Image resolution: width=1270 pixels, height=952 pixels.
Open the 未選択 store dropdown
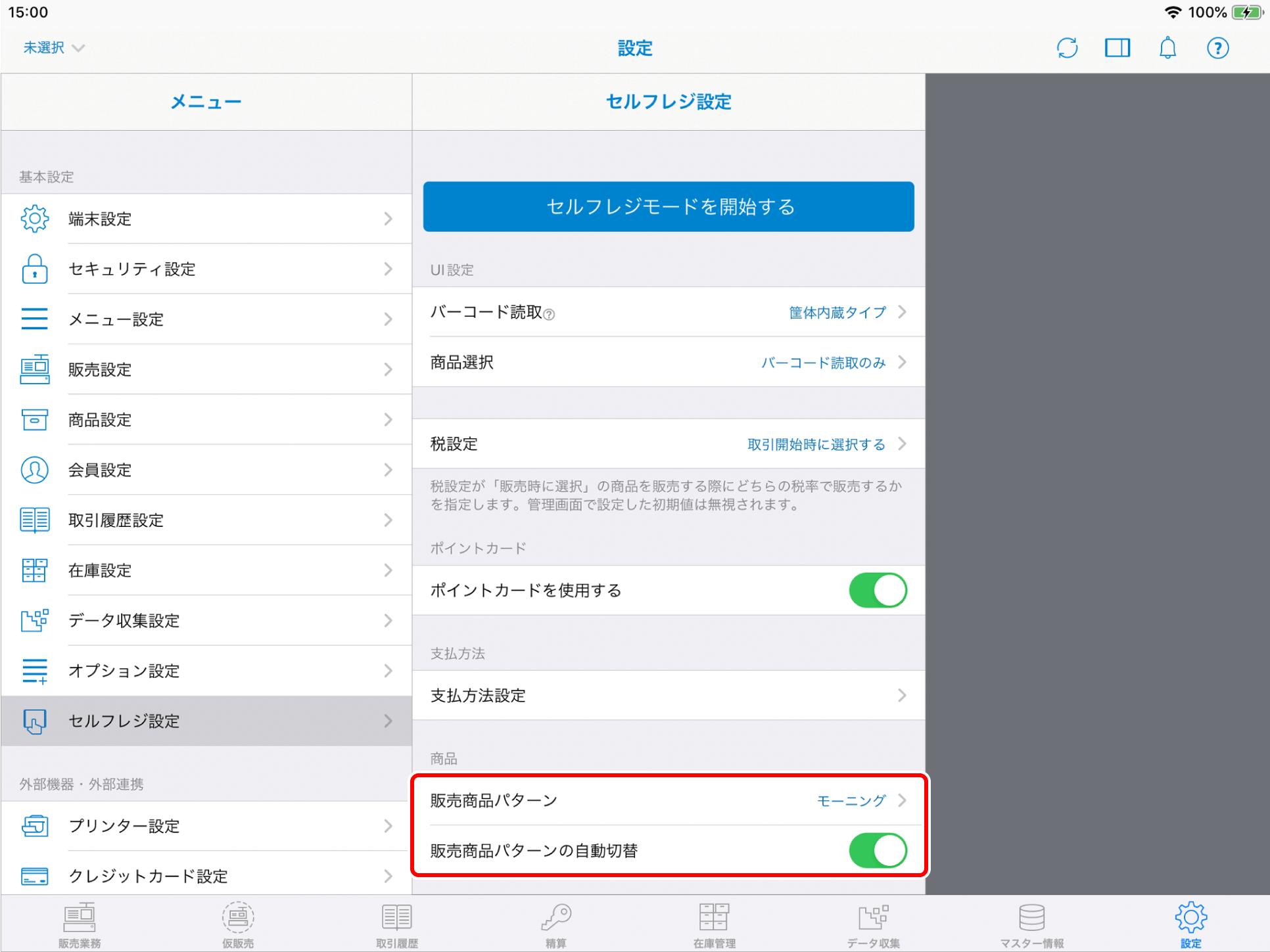point(54,48)
